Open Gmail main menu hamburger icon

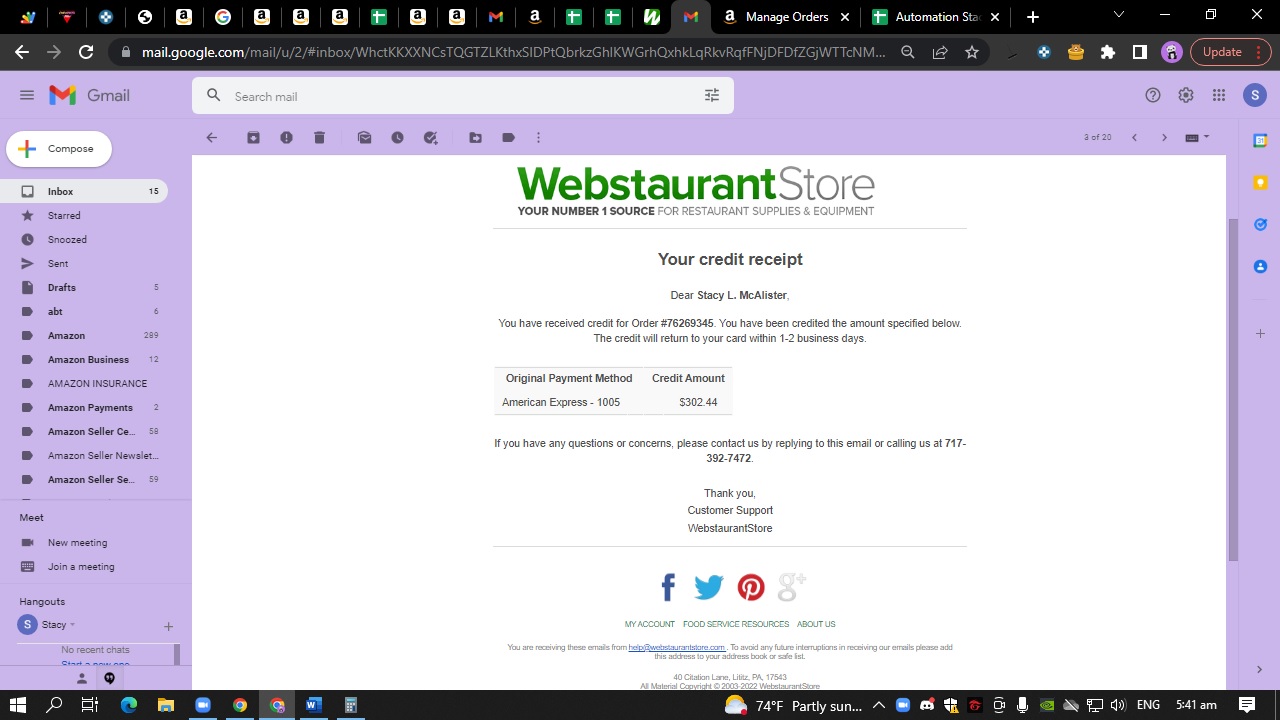(27, 95)
